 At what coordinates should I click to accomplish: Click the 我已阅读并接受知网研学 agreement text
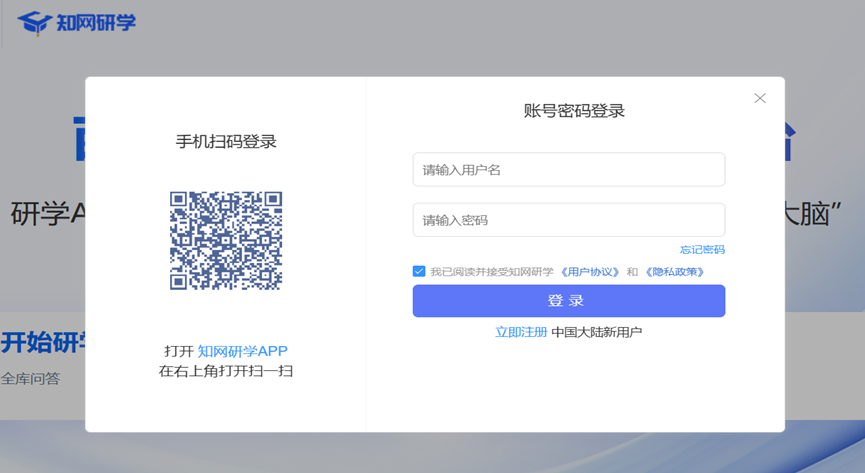tap(491, 272)
